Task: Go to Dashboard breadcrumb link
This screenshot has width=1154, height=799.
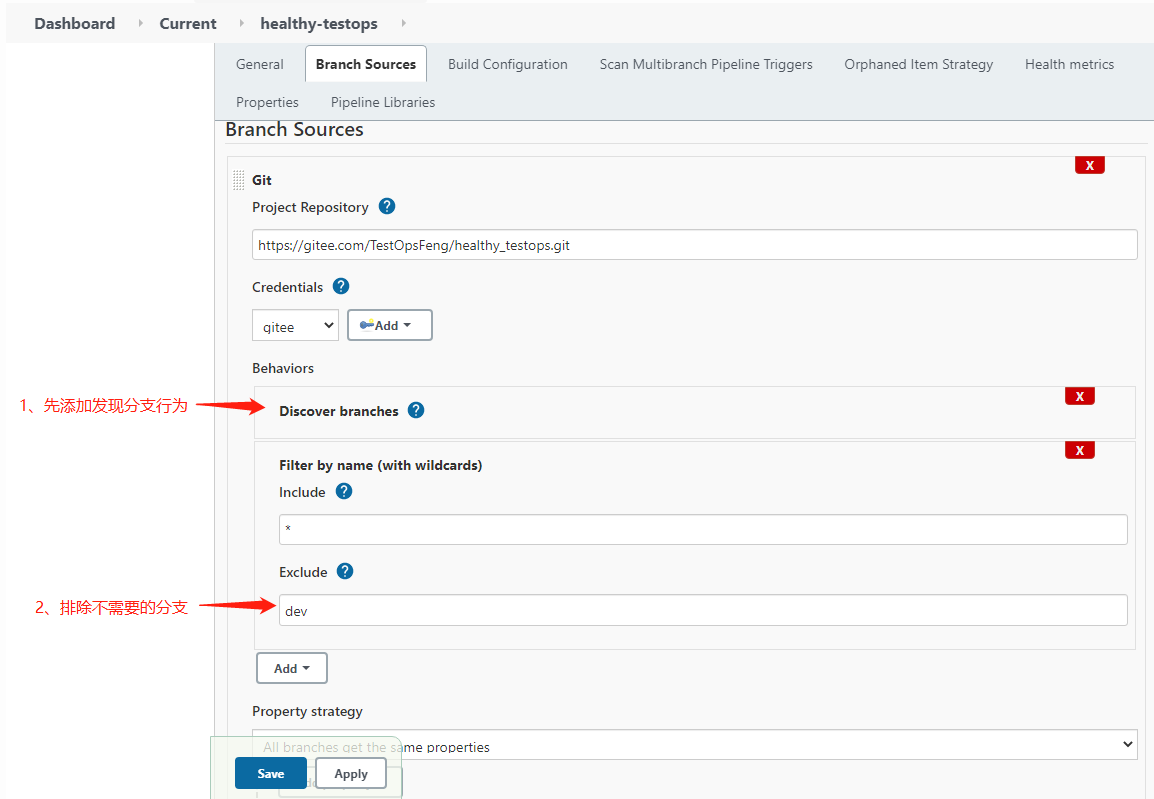Action: (x=74, y=24)
